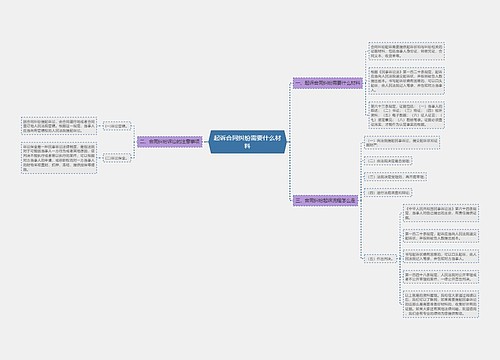Select the central node 起诉合同纠纷需要什么材料

click(248, 142)
